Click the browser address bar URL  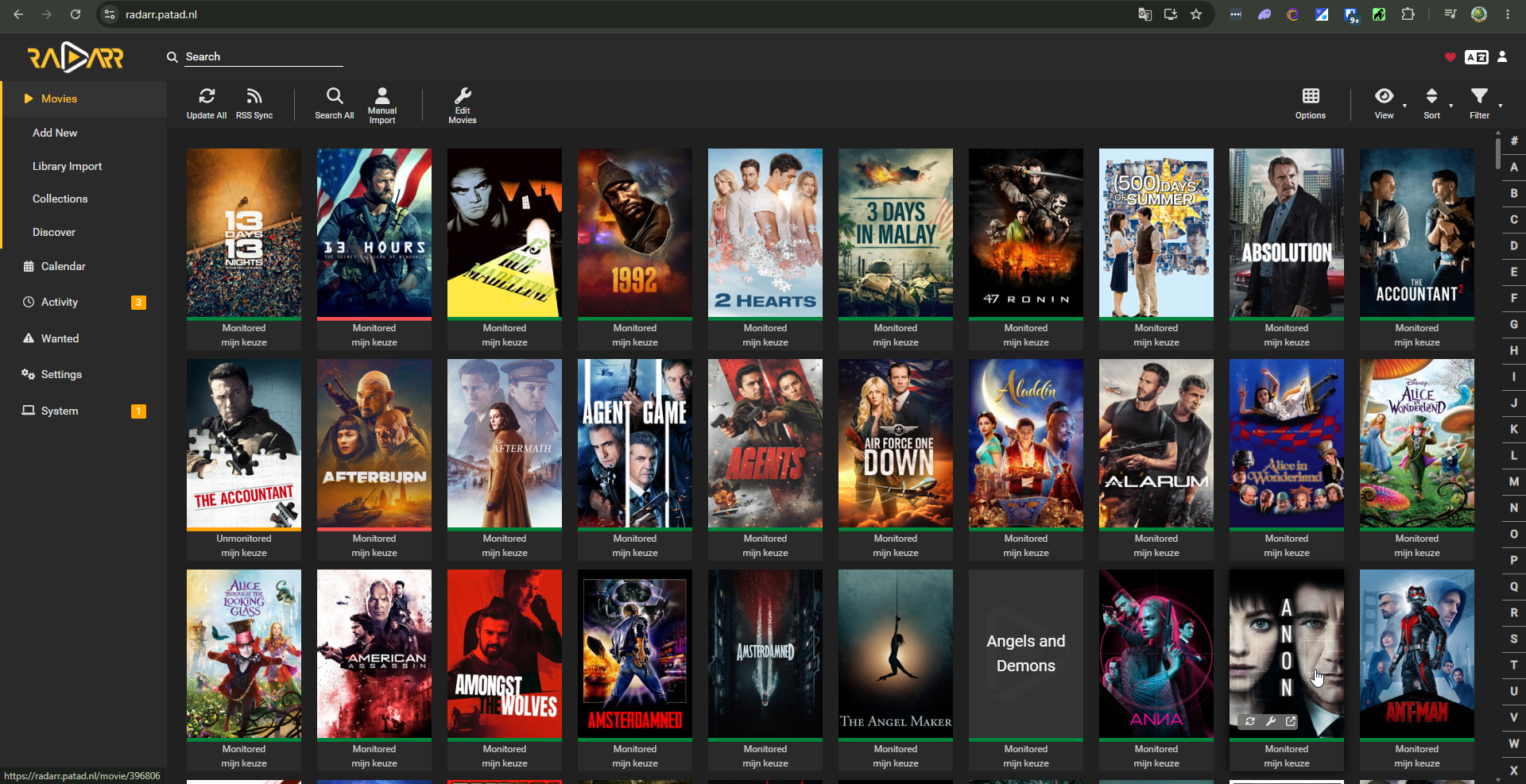(161, 14)
